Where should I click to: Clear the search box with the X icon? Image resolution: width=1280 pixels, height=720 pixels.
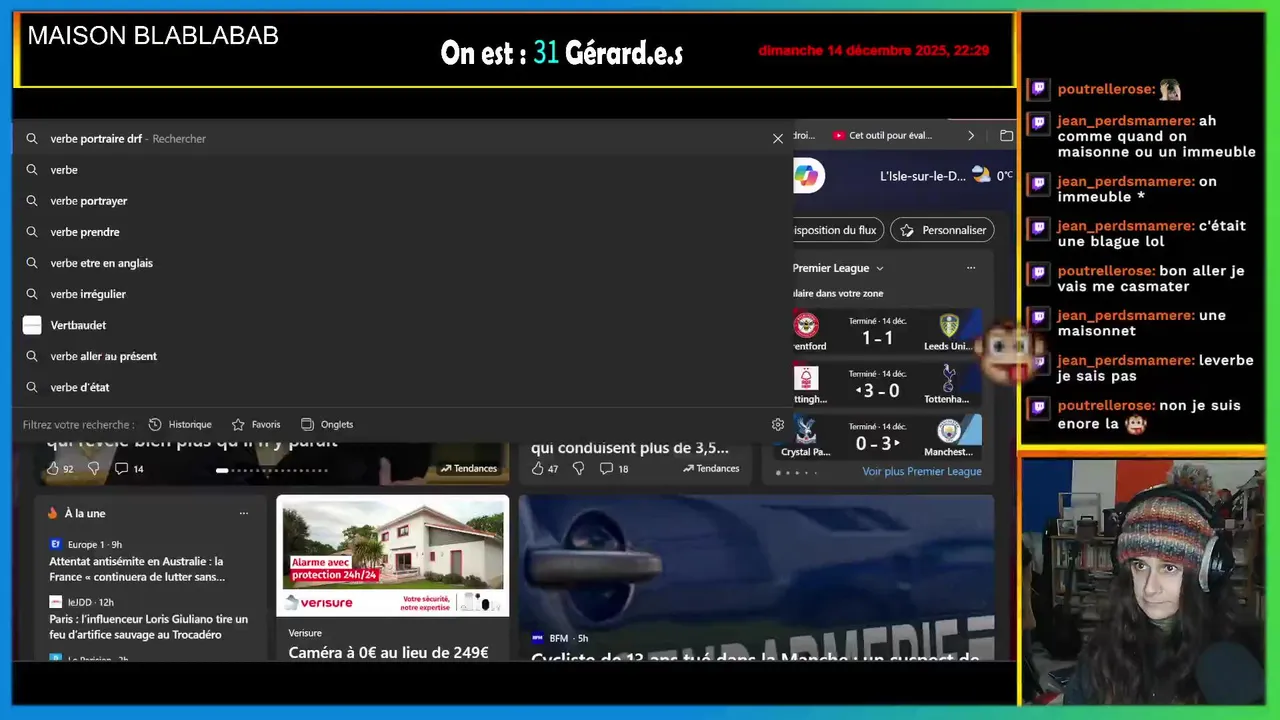778,139
